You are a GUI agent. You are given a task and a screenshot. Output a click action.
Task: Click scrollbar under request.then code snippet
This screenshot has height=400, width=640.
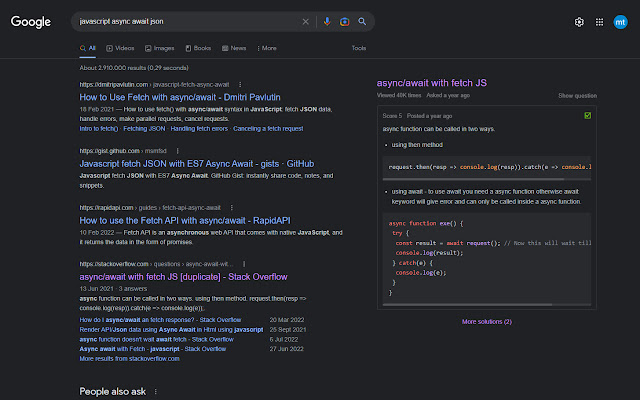pyautogui.click(x=473, y=179)
